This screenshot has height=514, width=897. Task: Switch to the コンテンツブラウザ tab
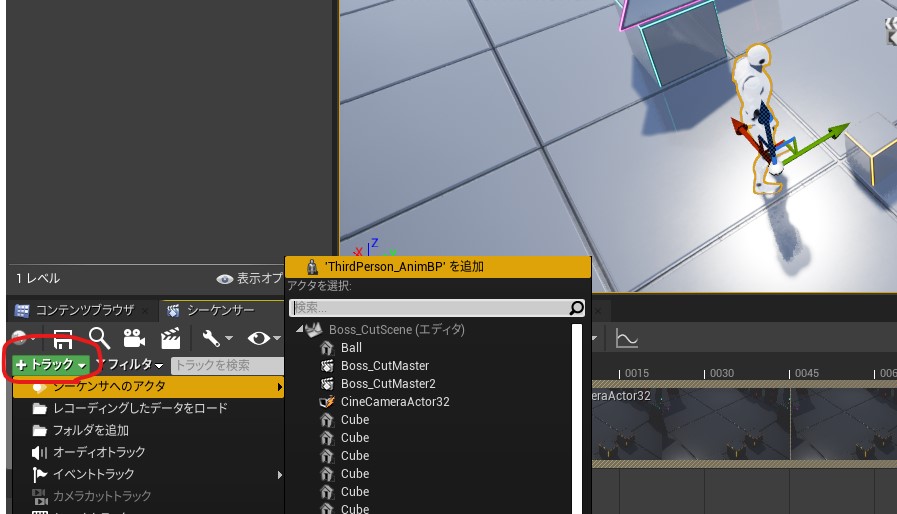85,310
